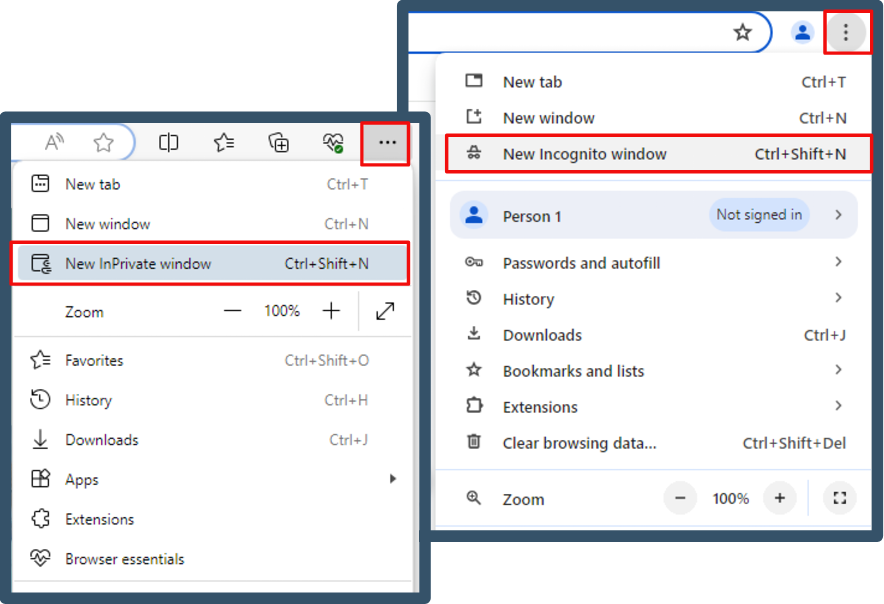Screen dimensions: 884x604
Task: Open Edge's Collections toolbar icon
Action: [279, 143]
